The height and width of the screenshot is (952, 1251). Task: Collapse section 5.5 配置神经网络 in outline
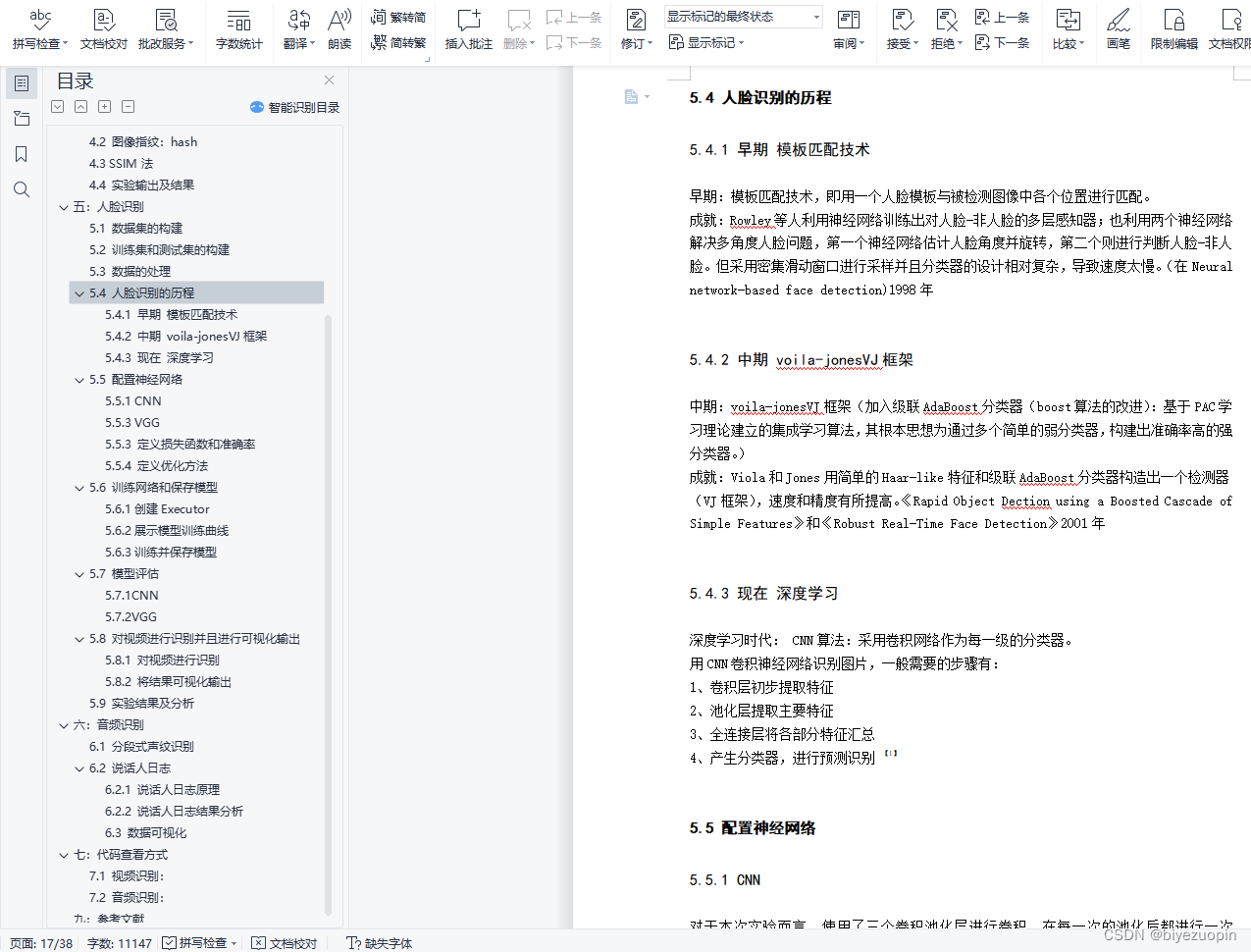[x=79, y=380]
